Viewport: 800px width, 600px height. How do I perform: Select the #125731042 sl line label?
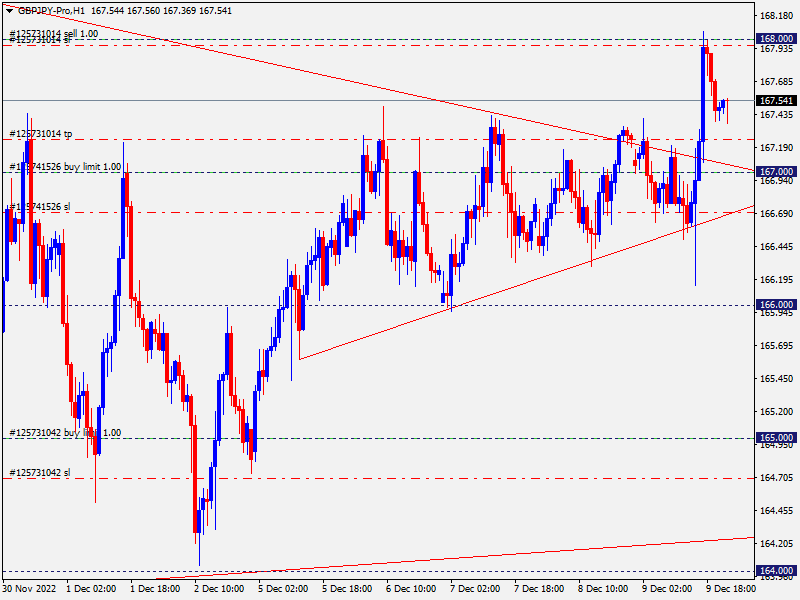click(40, 472)
